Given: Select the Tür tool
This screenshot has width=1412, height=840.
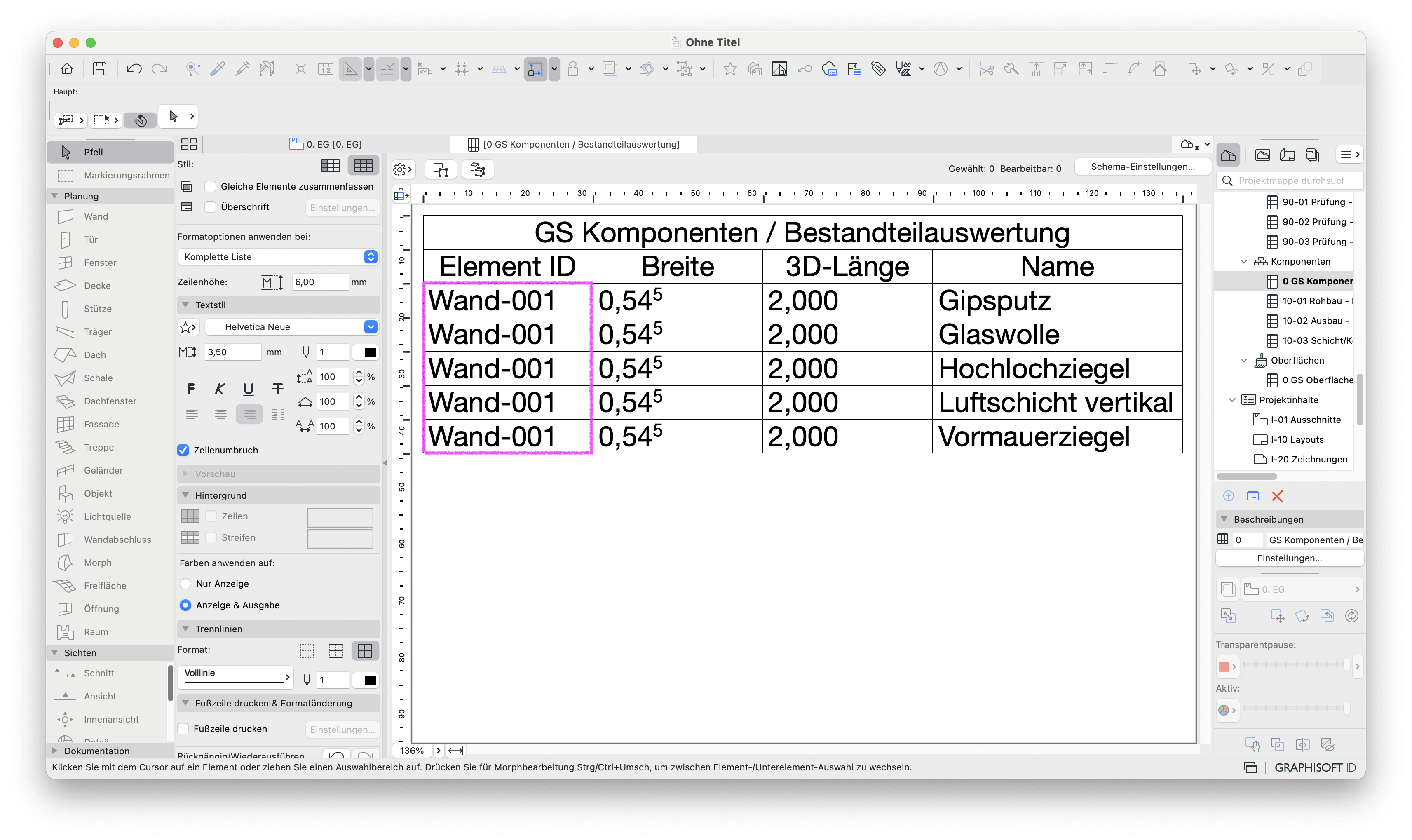Looking at the screenshot, I should (x=110, y=239).
